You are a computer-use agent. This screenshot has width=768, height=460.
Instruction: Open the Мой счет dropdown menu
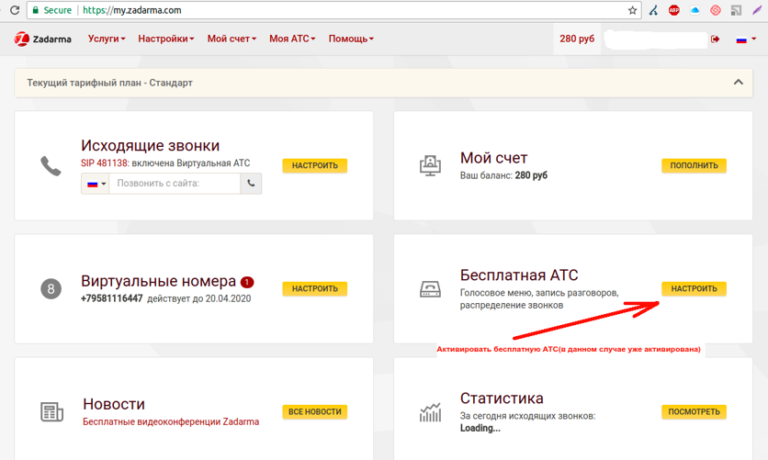click(232, 39)
